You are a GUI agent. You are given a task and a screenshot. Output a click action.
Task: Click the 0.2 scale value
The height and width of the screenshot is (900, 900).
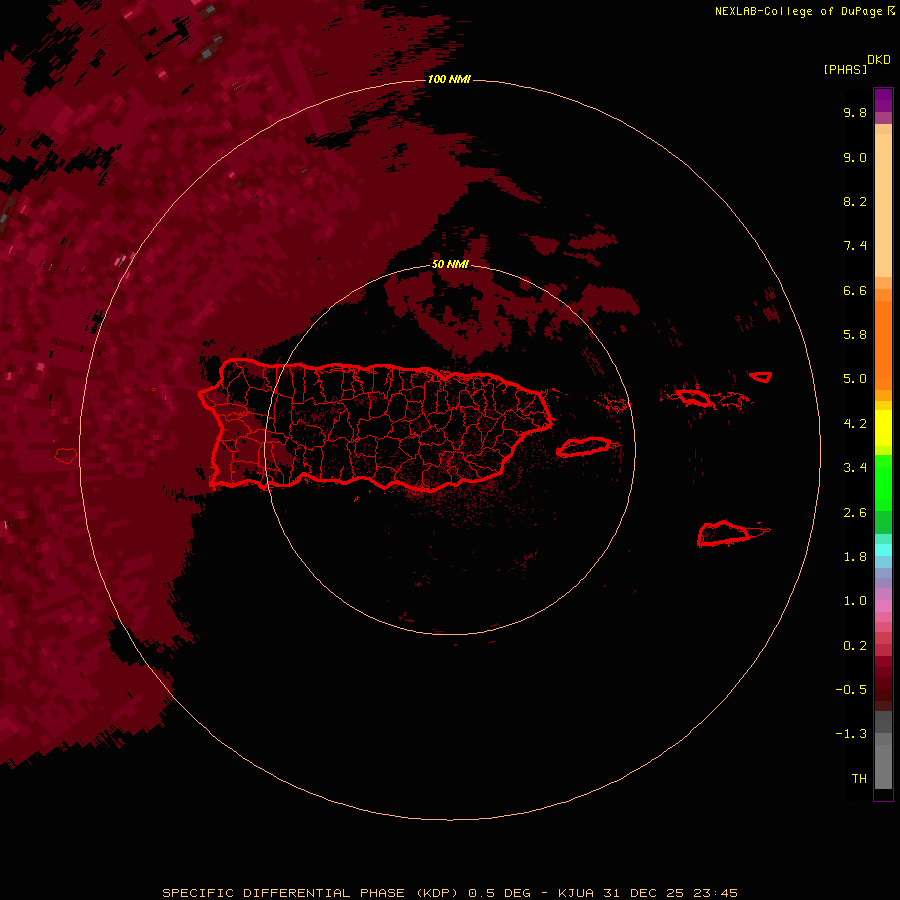(855, 646)
